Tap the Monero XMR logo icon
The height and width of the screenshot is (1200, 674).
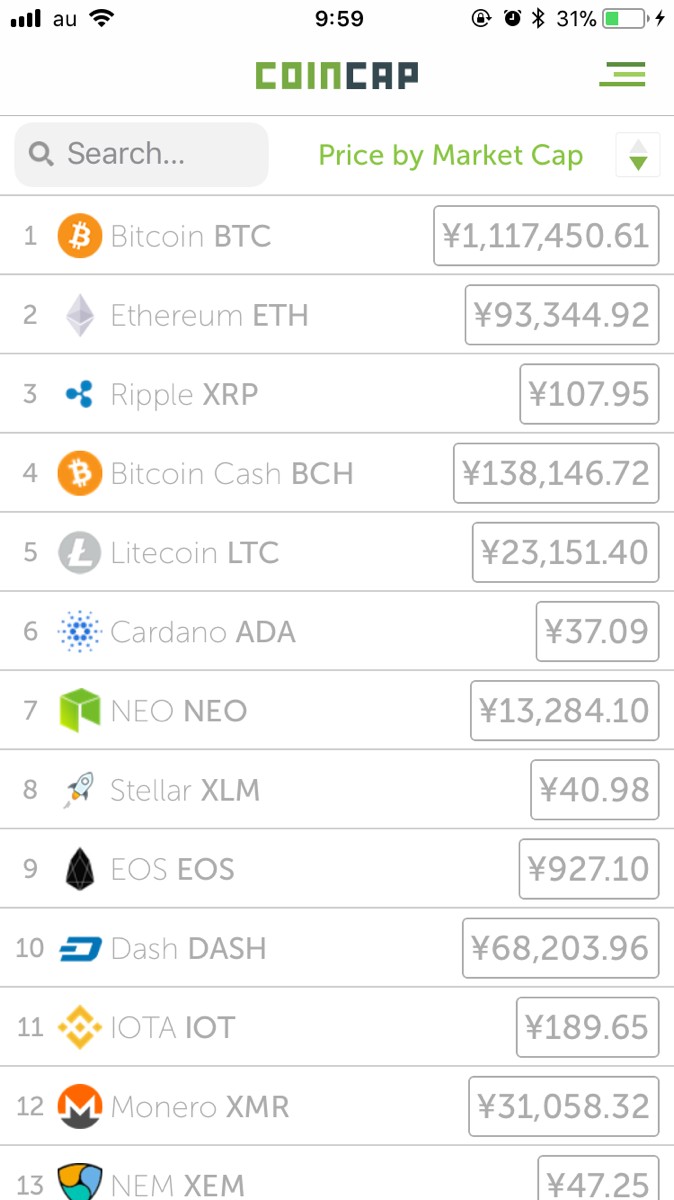(80, 1107)
